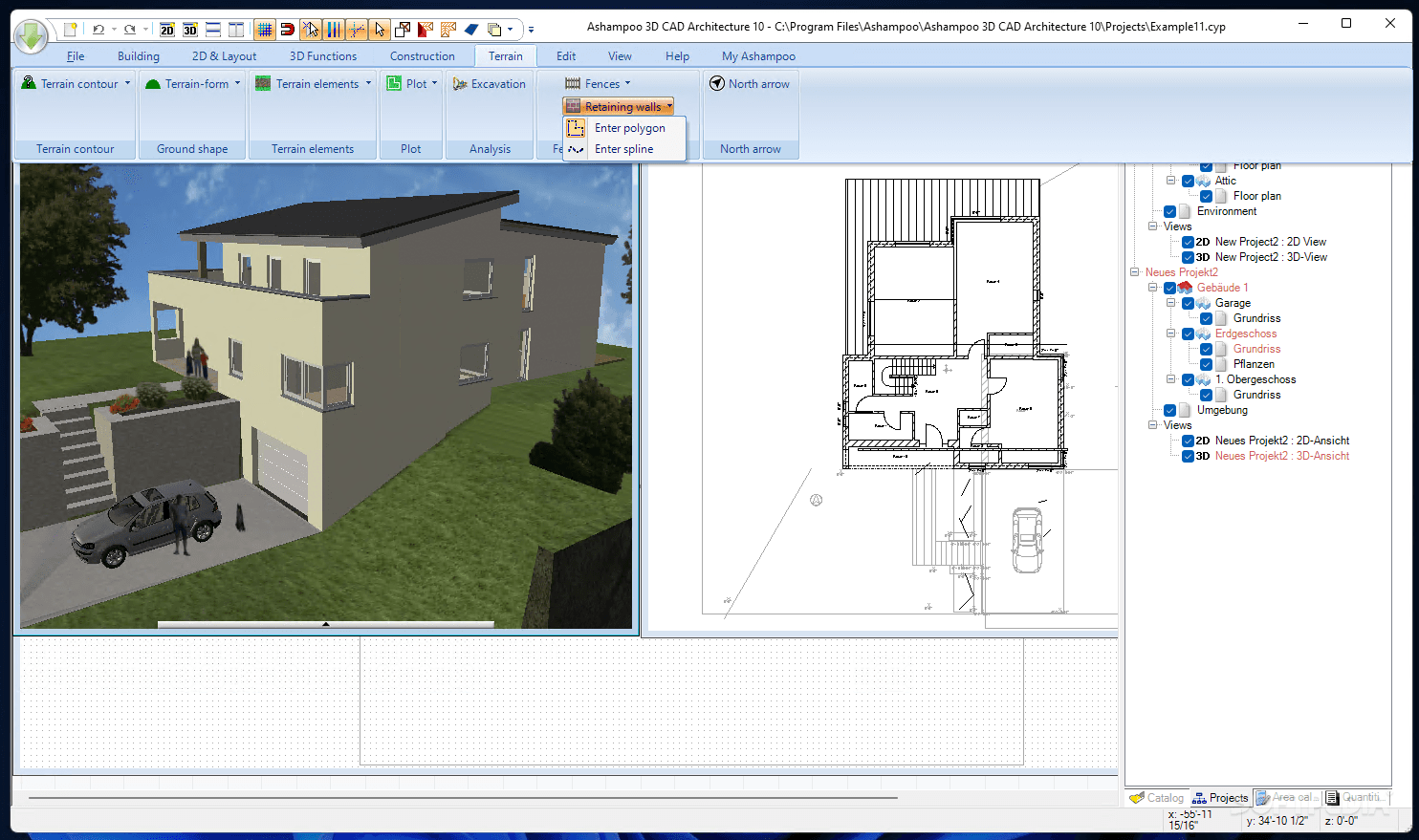Open the Terrain contour dropdown arrow
Viewport: 1419px width, 840px height.
click(127, 83)
